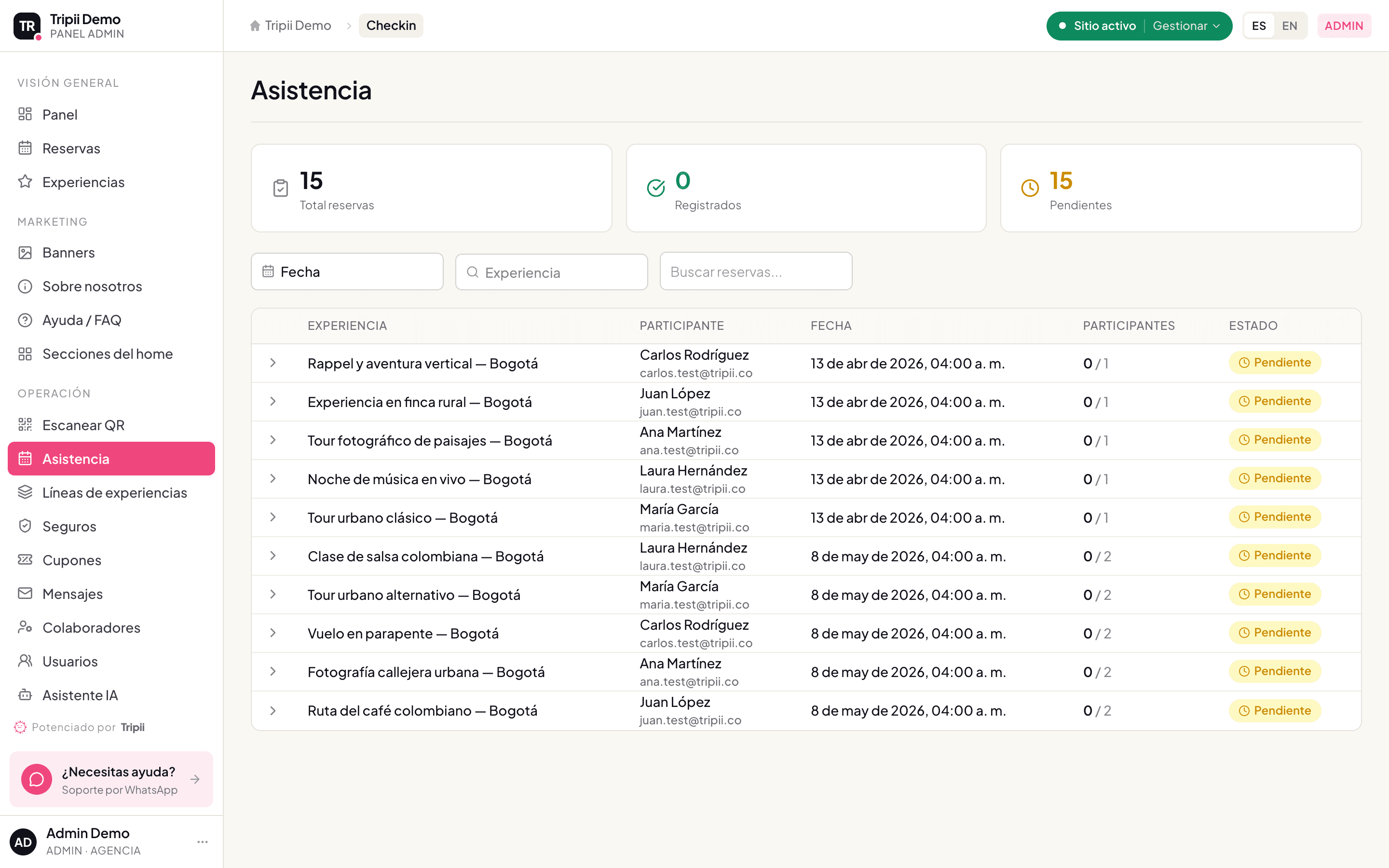
Task: Navigate to Cupones section
Action: pyautogui.click(x=111, y=560)
